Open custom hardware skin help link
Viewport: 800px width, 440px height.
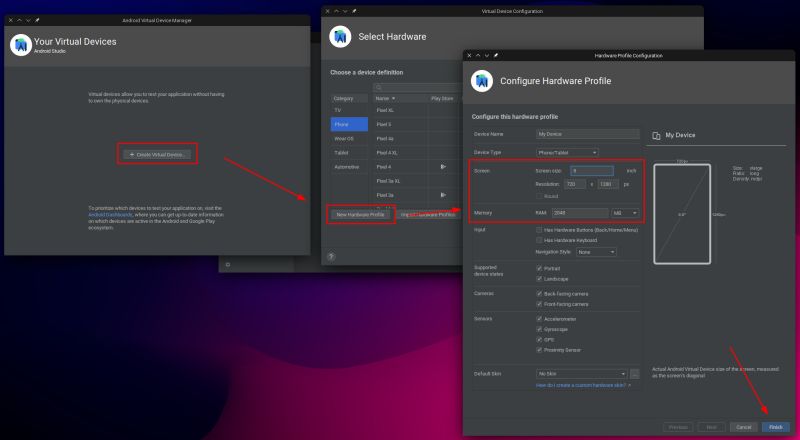tap(583, 385)
